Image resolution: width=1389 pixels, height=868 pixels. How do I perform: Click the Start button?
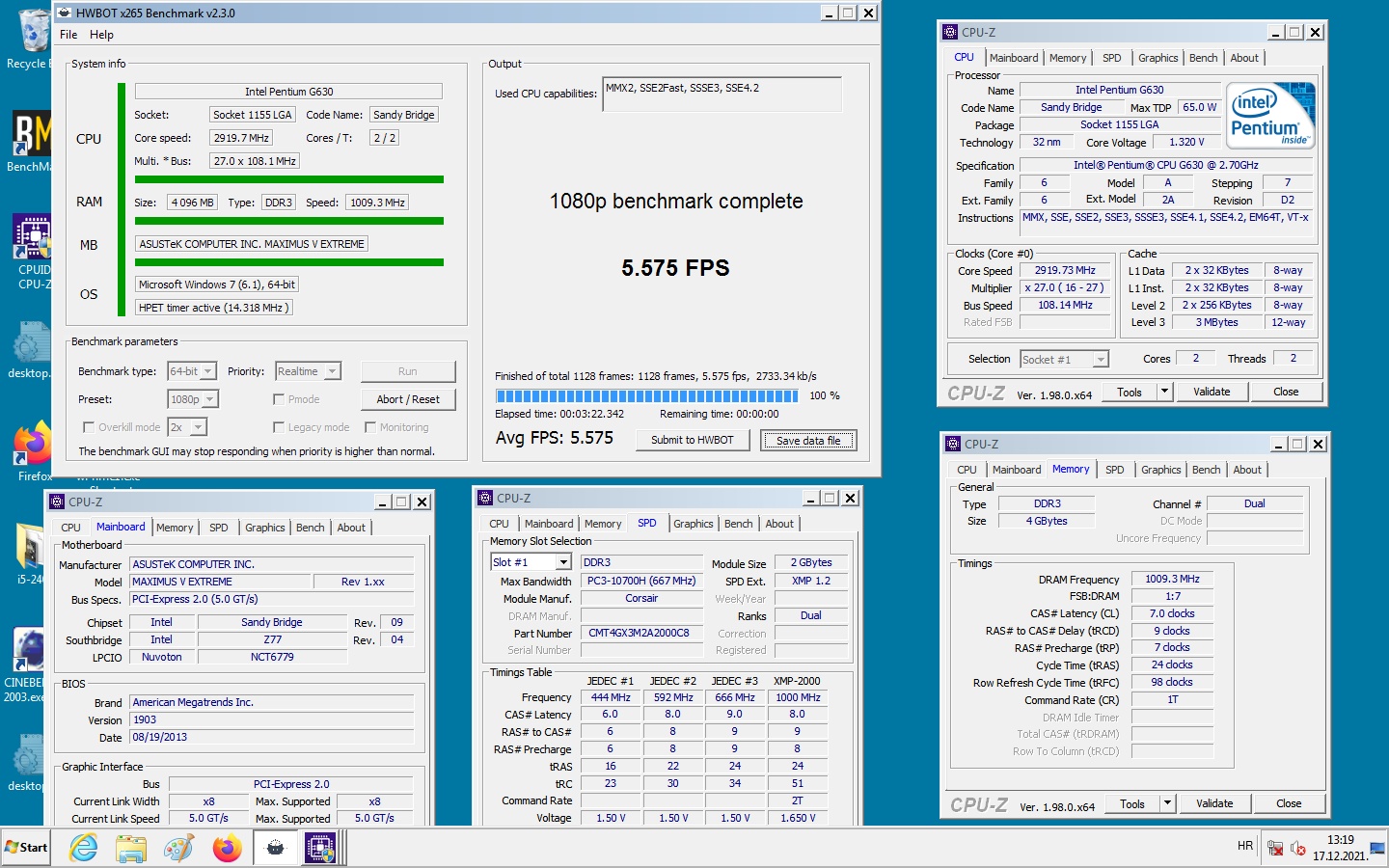tap(26, 848)
